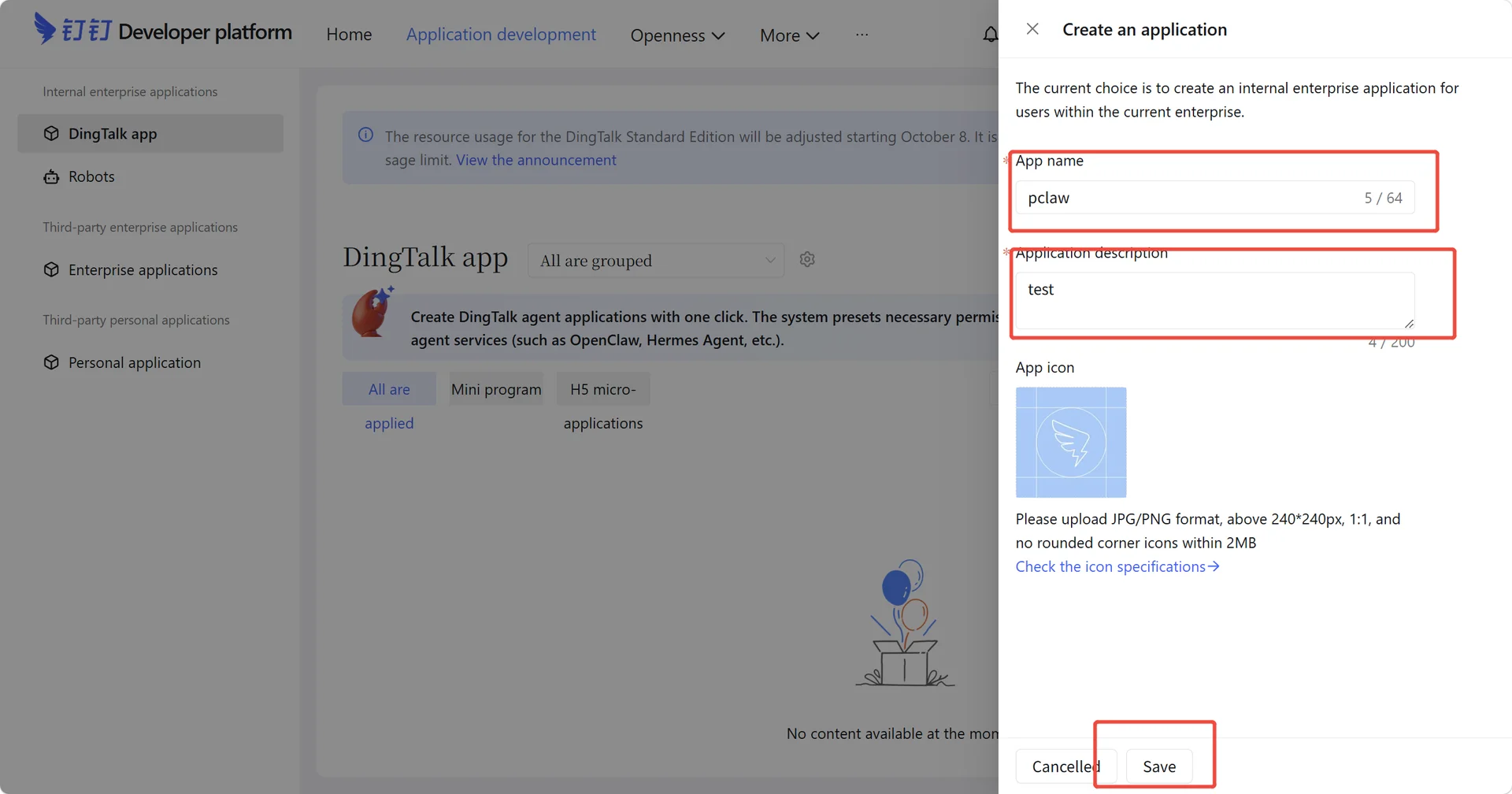This screenshot has height=794, width=1512.
Task: Click the icon upload format hint text
Action: [x=1208, y=531]
